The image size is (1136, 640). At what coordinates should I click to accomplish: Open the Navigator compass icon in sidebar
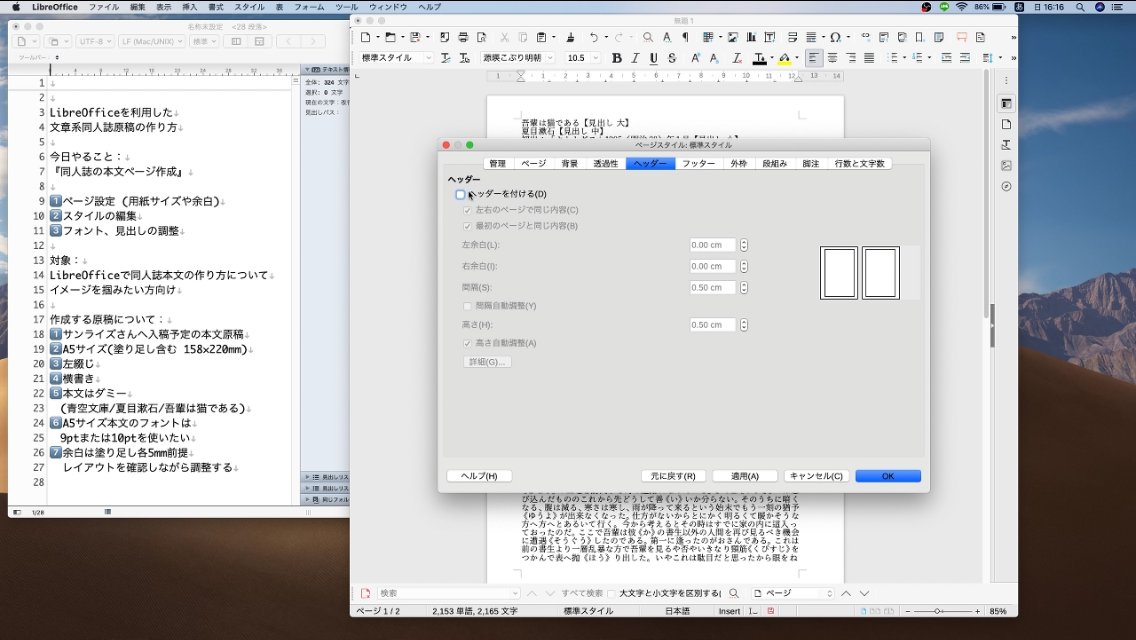1006,186
